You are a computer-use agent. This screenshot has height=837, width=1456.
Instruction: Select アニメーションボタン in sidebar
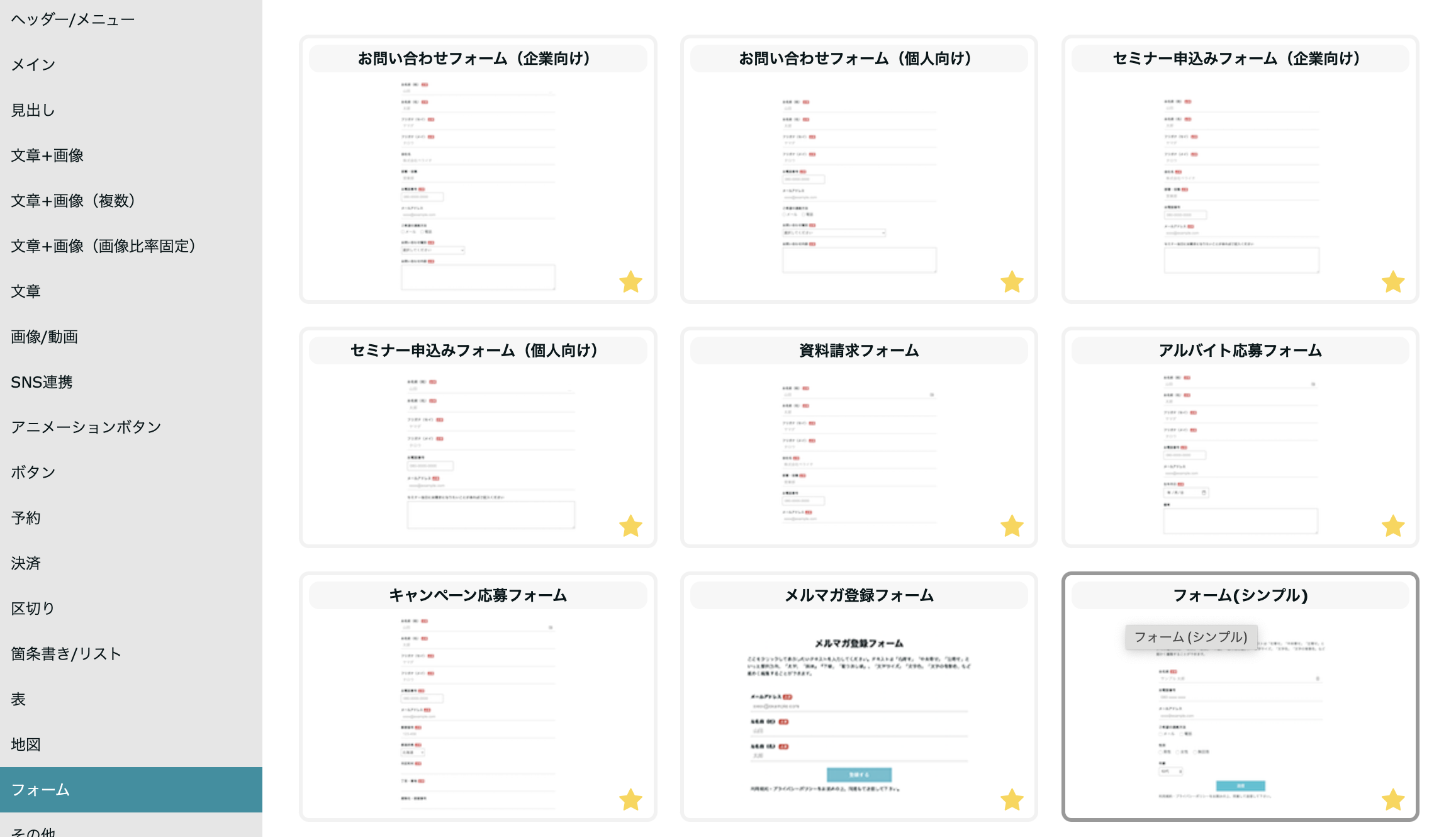(86, 427)
